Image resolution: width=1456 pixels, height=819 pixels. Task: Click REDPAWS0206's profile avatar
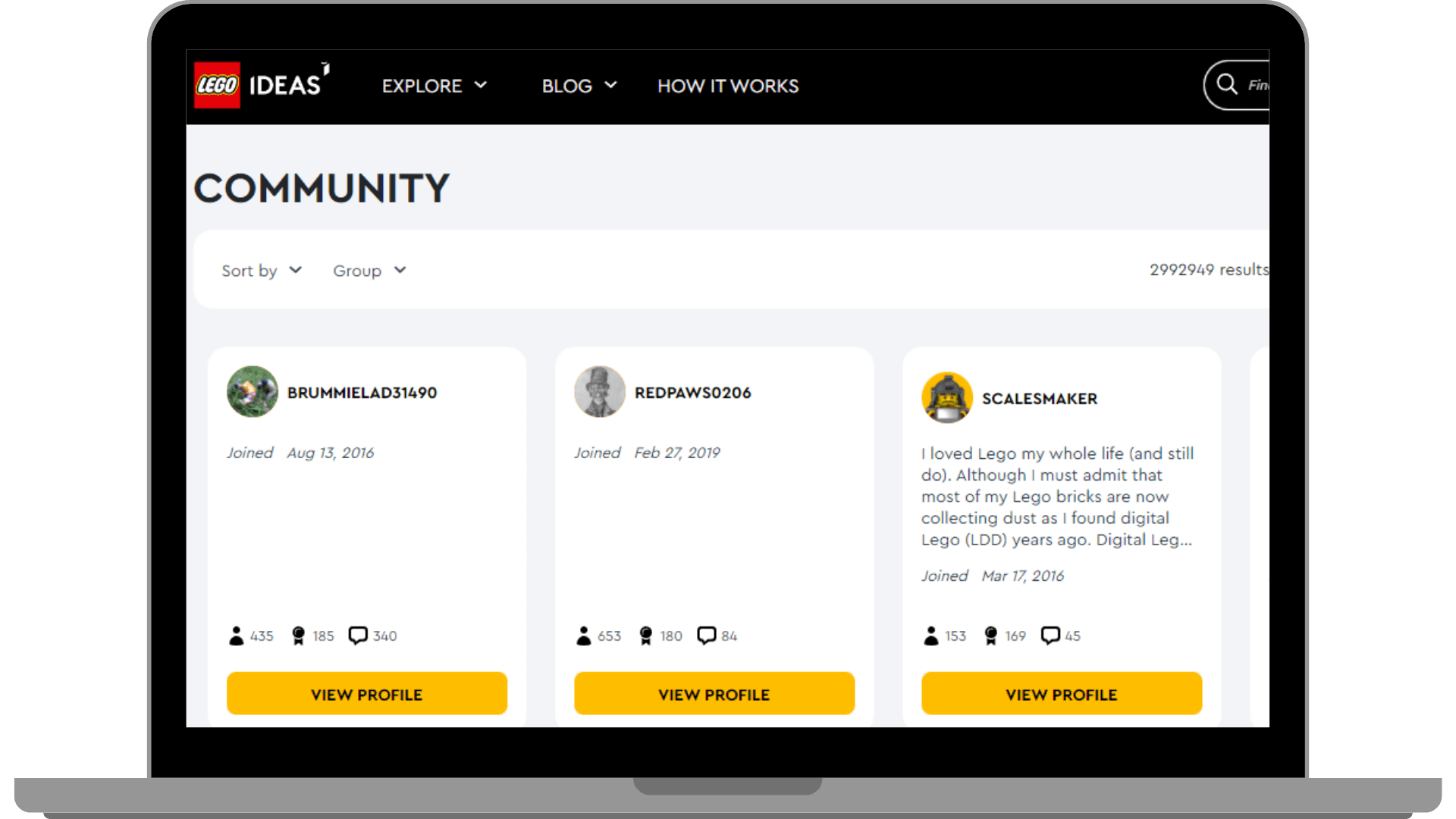599,392
